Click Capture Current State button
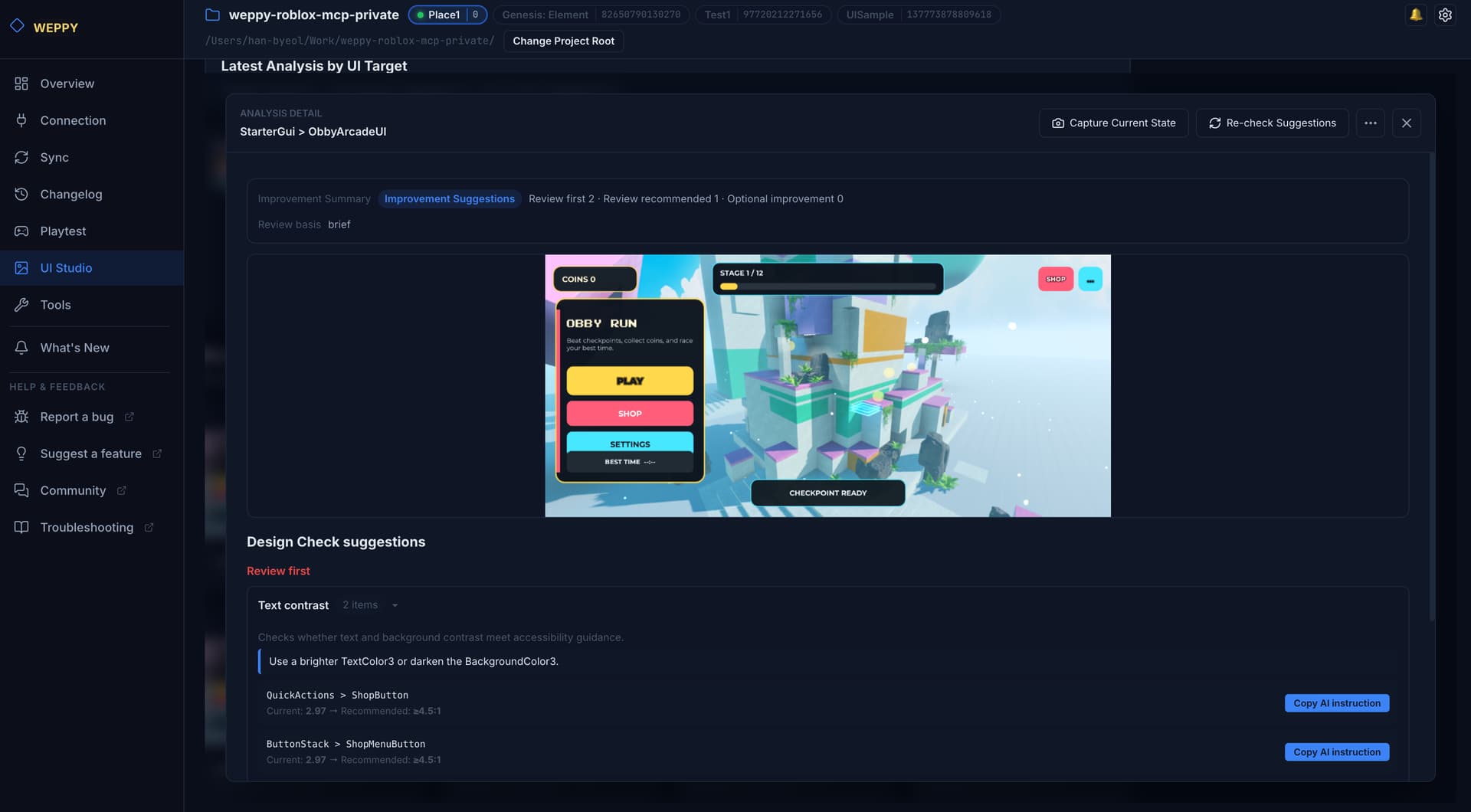The height and width of the screenshot is (812, 1471). [x=1113, y=123]
